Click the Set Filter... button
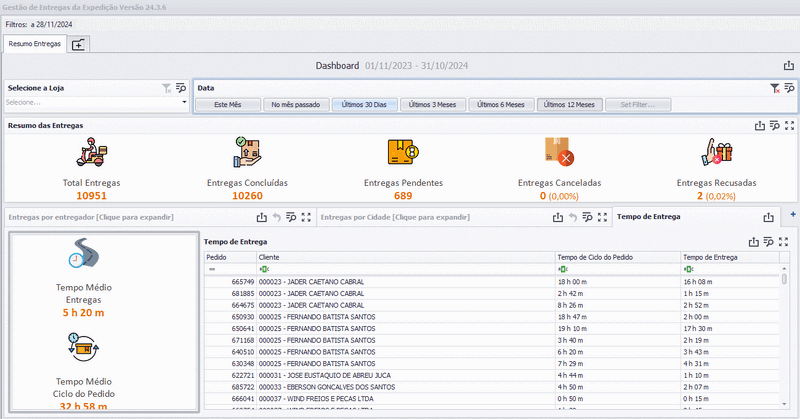Screen dimensions: 800x419 pyautogui.click(x=638, y=105)
